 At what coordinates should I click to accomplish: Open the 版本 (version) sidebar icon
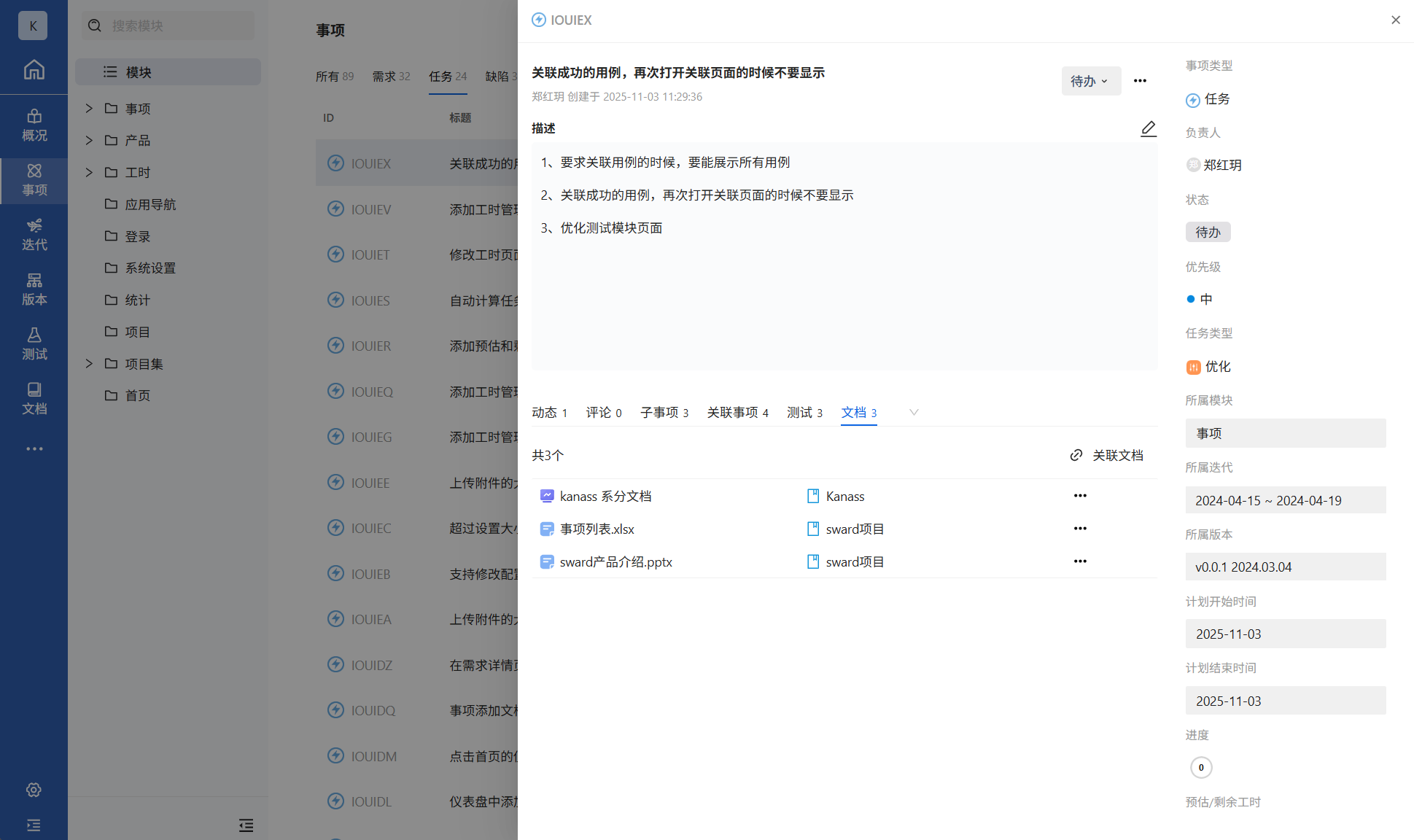34,289
